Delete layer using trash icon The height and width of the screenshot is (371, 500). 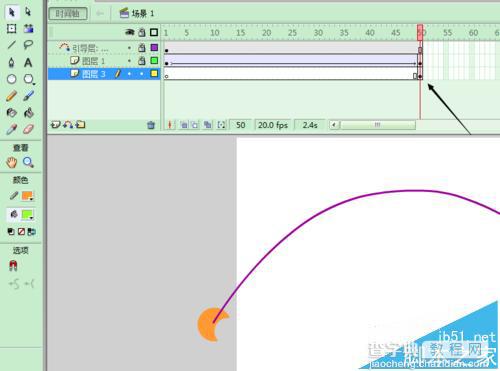(151, 125)
